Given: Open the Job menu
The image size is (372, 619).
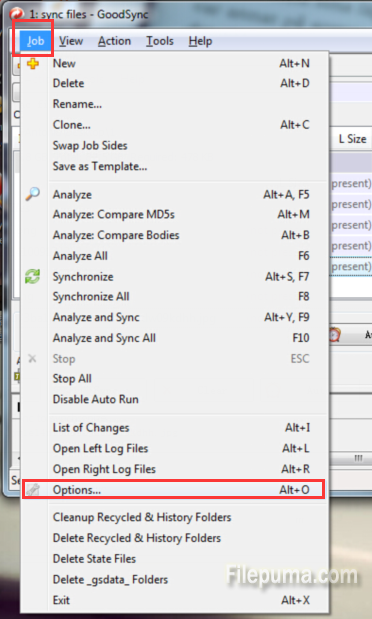Looking at the screenshot, I should 36,41.
